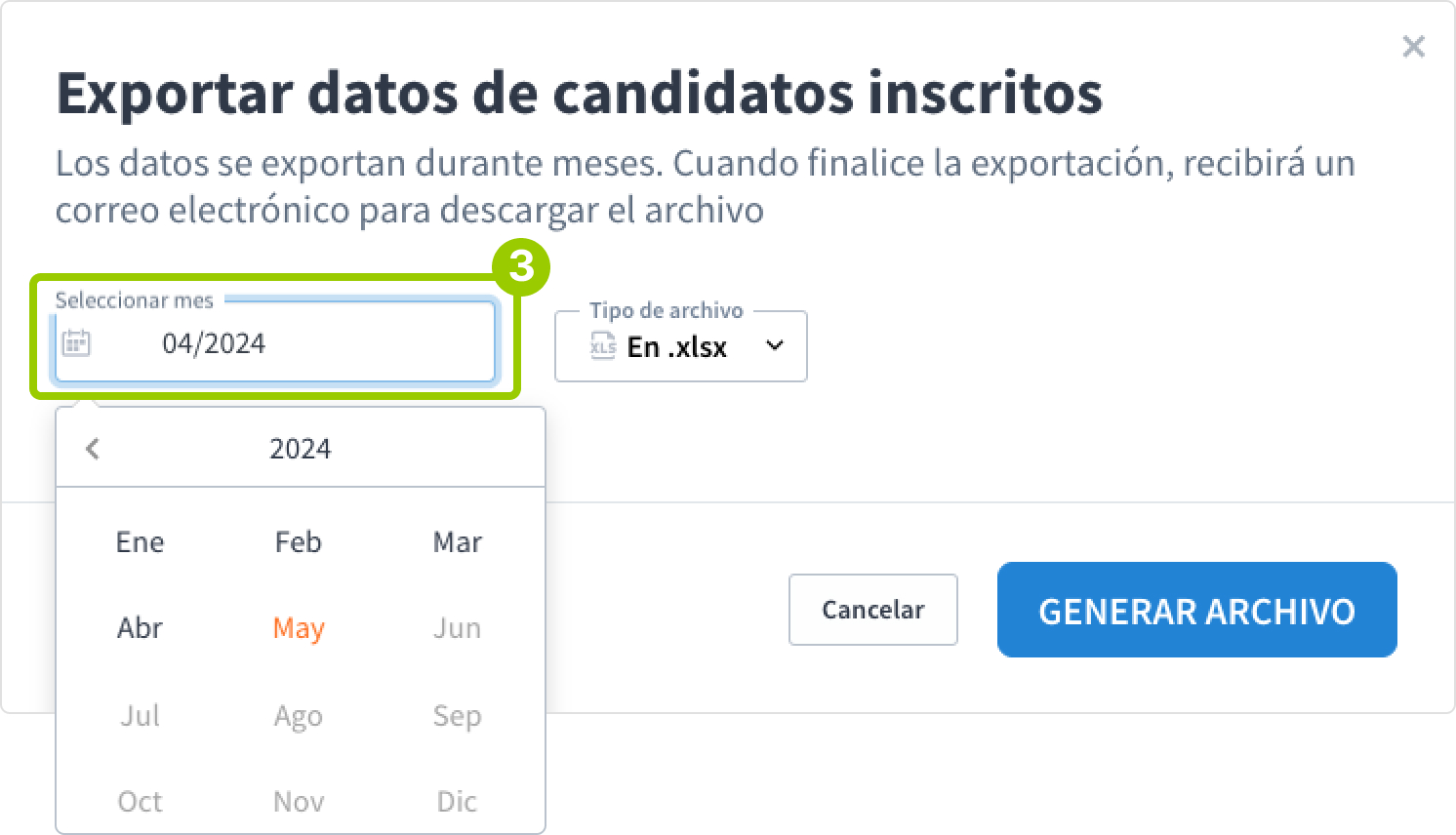
Task: Click the 04/2024 month input field
Action: click(213, 342)
